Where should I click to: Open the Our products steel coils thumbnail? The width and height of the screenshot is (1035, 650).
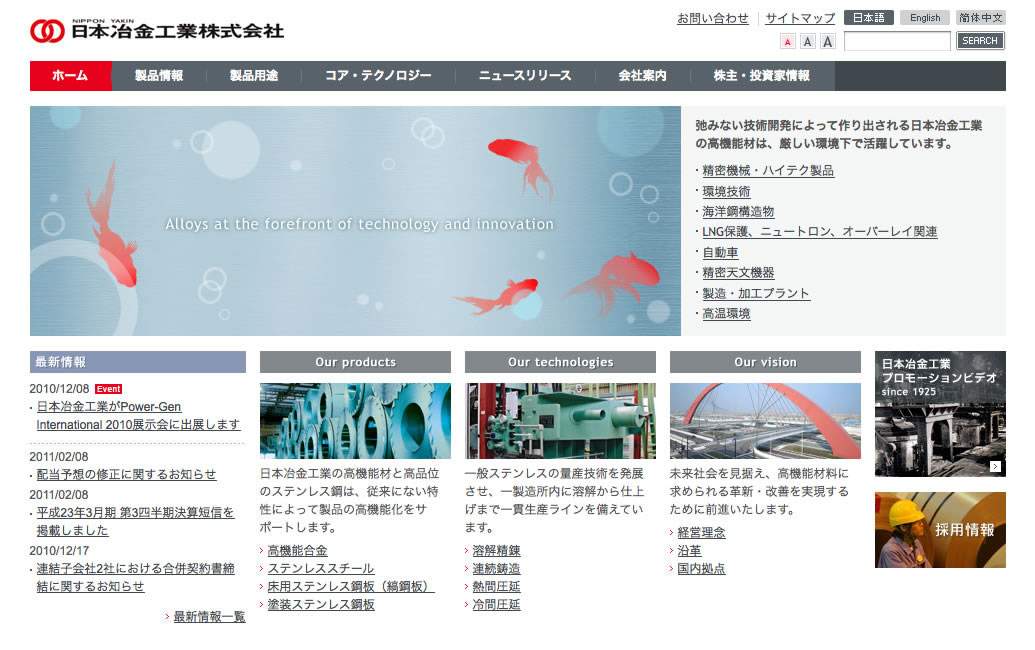pos(355,421)
